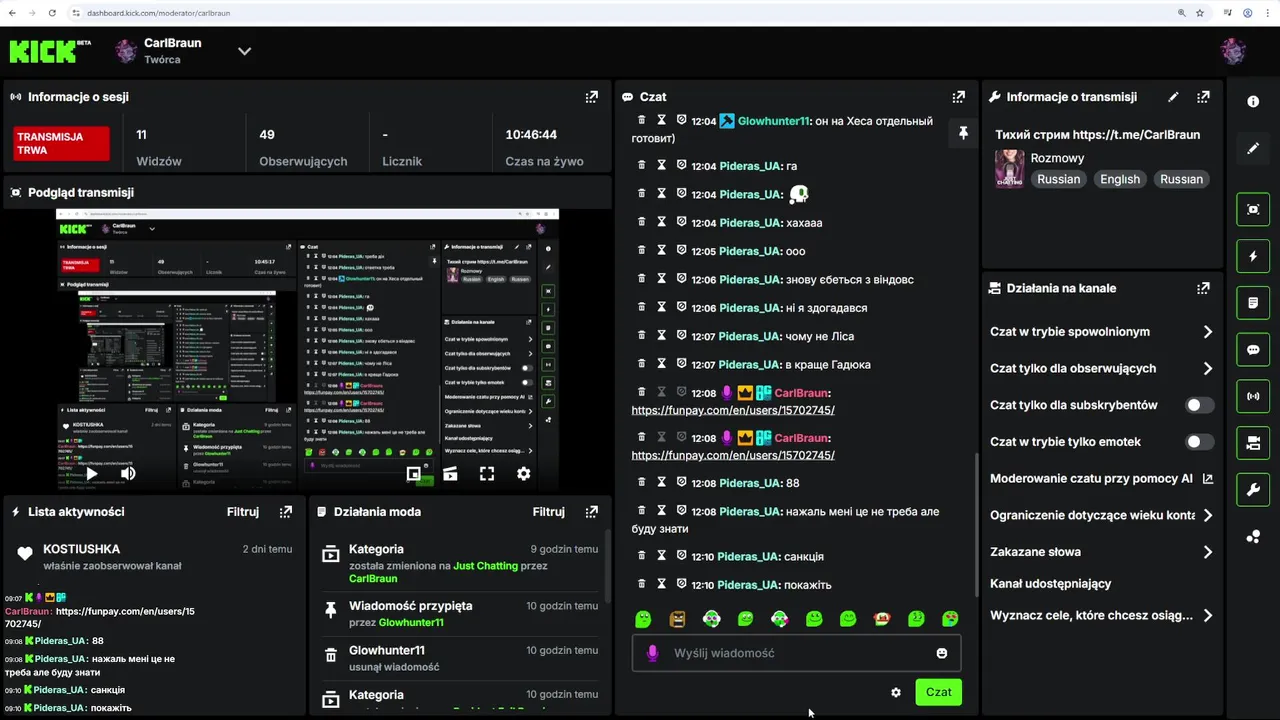Delete the Glowhunter11 12:04 message

[642, 120]
